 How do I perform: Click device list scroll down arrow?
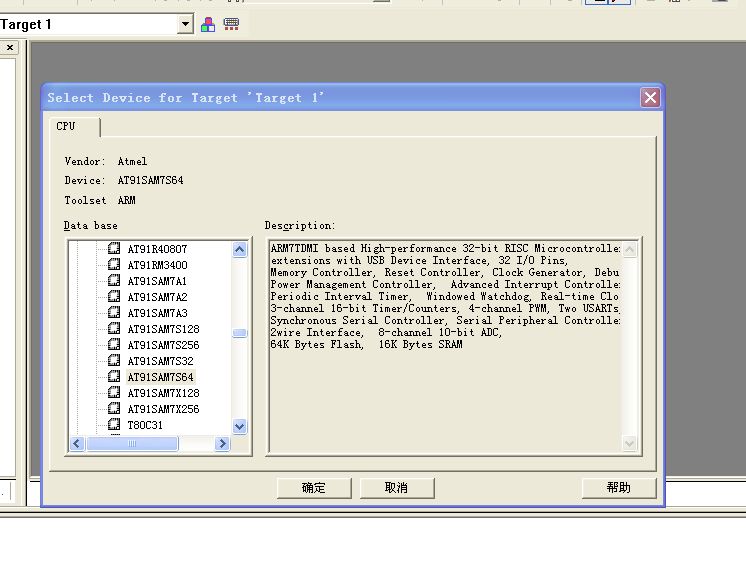240,426
